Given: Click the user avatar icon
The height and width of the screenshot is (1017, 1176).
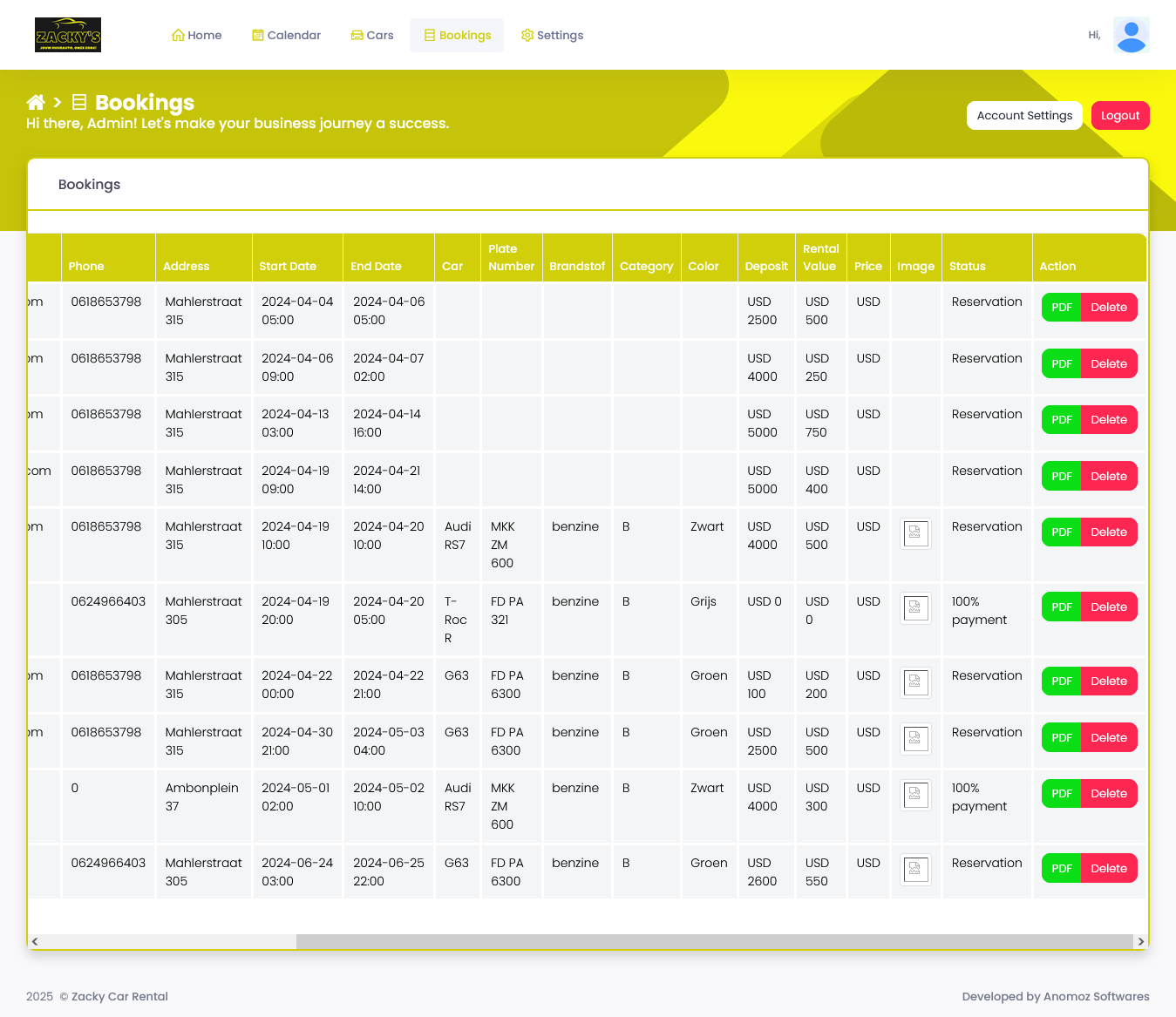Looking at the screenshot, I should click(1131, 36).
